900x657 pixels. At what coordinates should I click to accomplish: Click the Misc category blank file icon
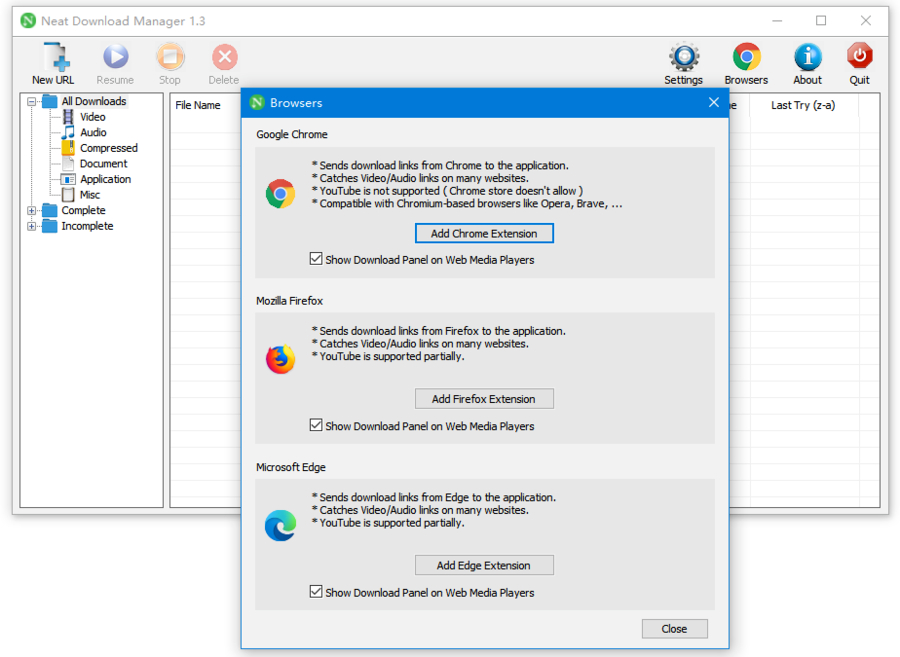(x=68, y=195)
